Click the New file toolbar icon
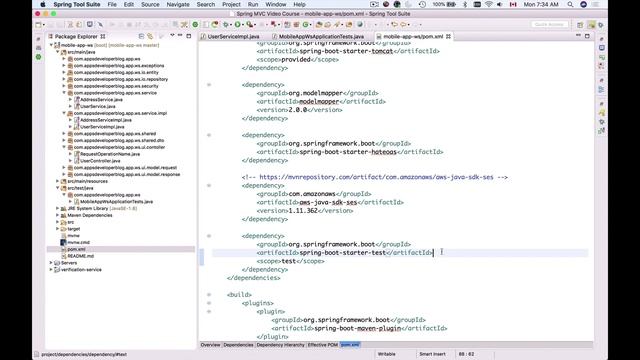This screenshot has height=360, width=640. [38, 24]
